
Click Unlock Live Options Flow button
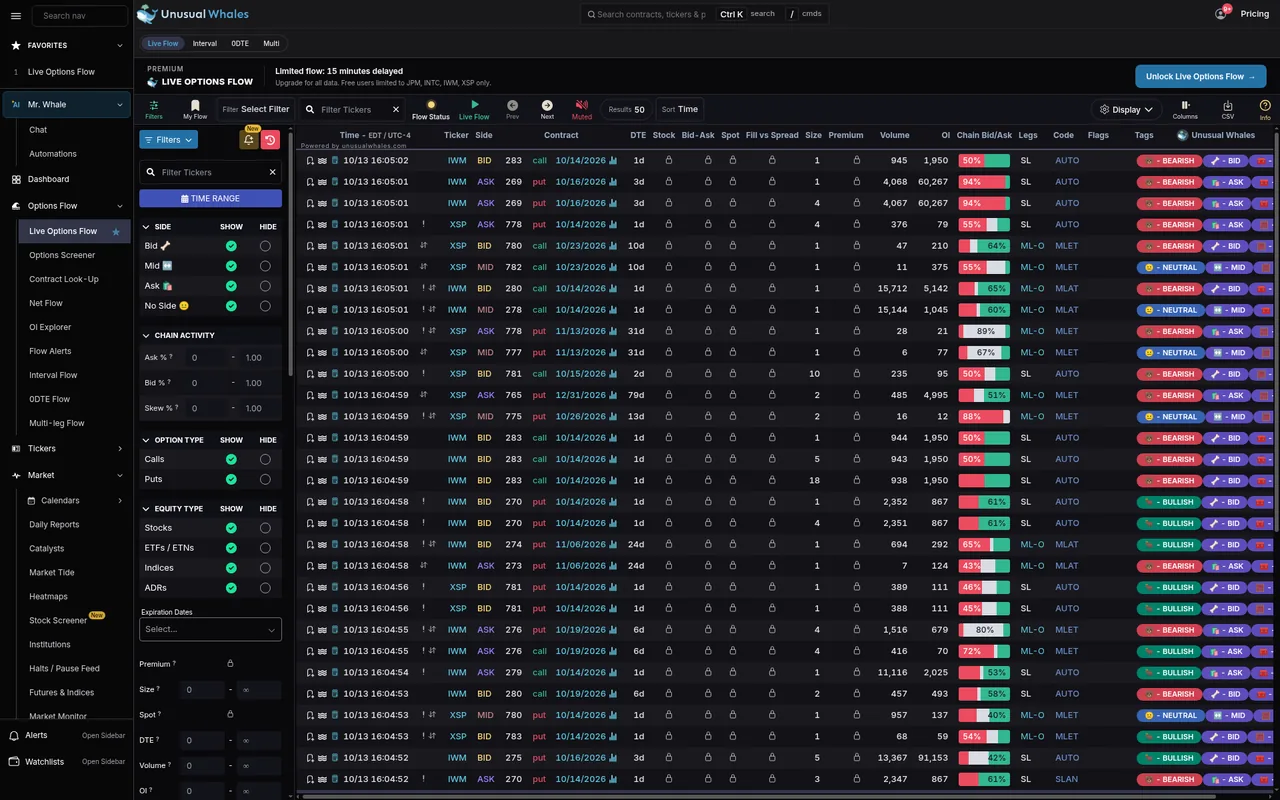click(1201, 76)
